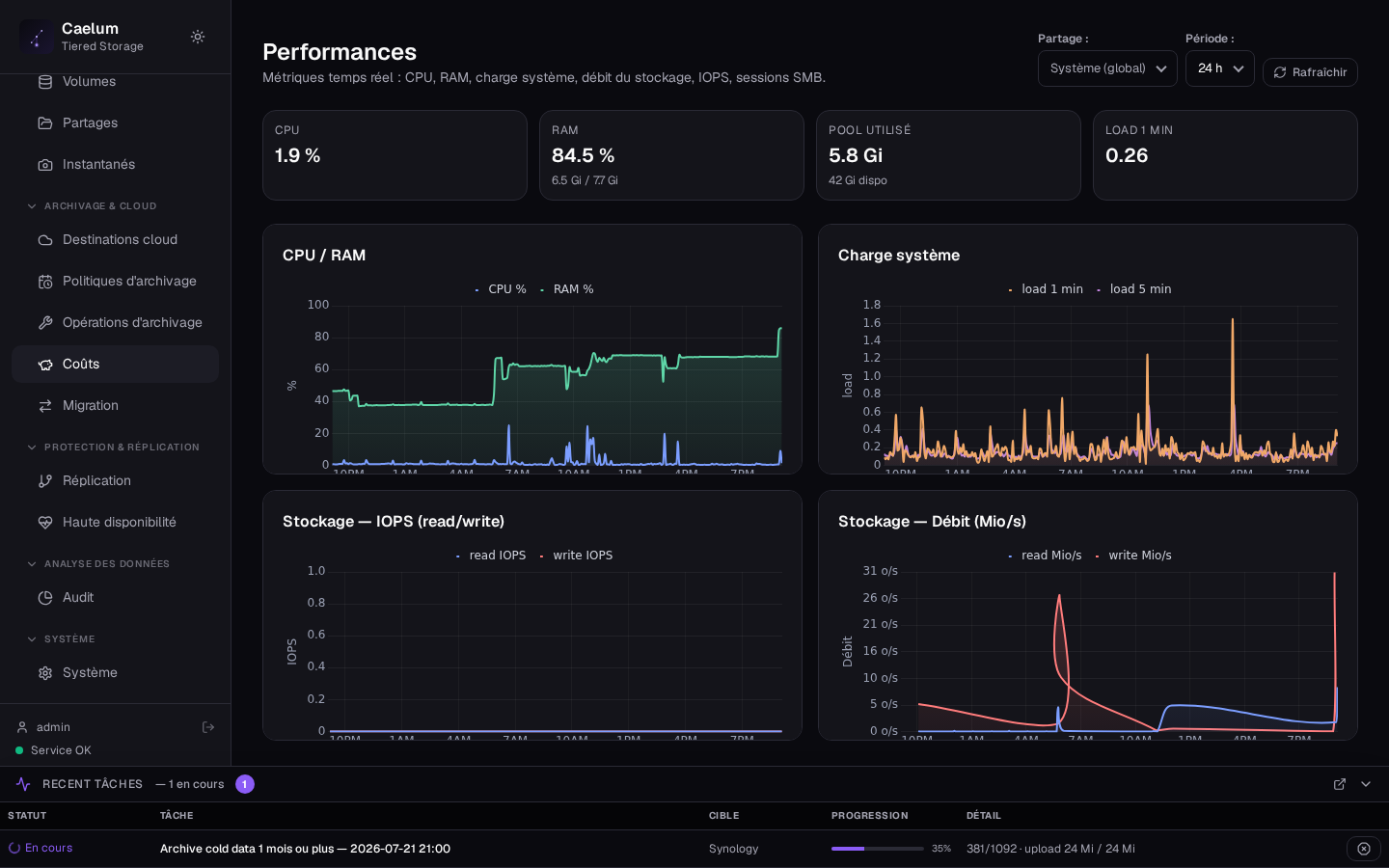Click the archive task progress bar
Screen dimensions: 1389x868
878,849
